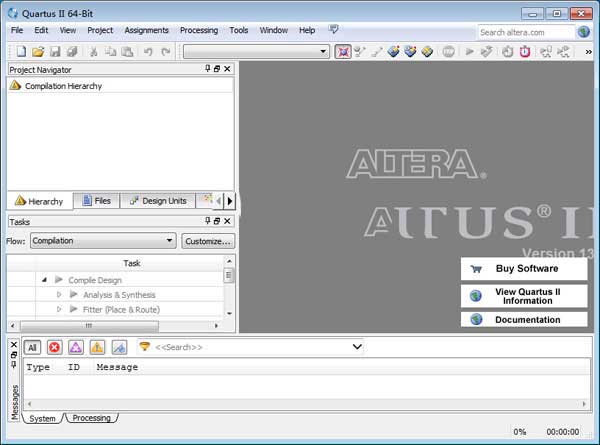Collapse the Compile Design task tree

tap(45, 280)
